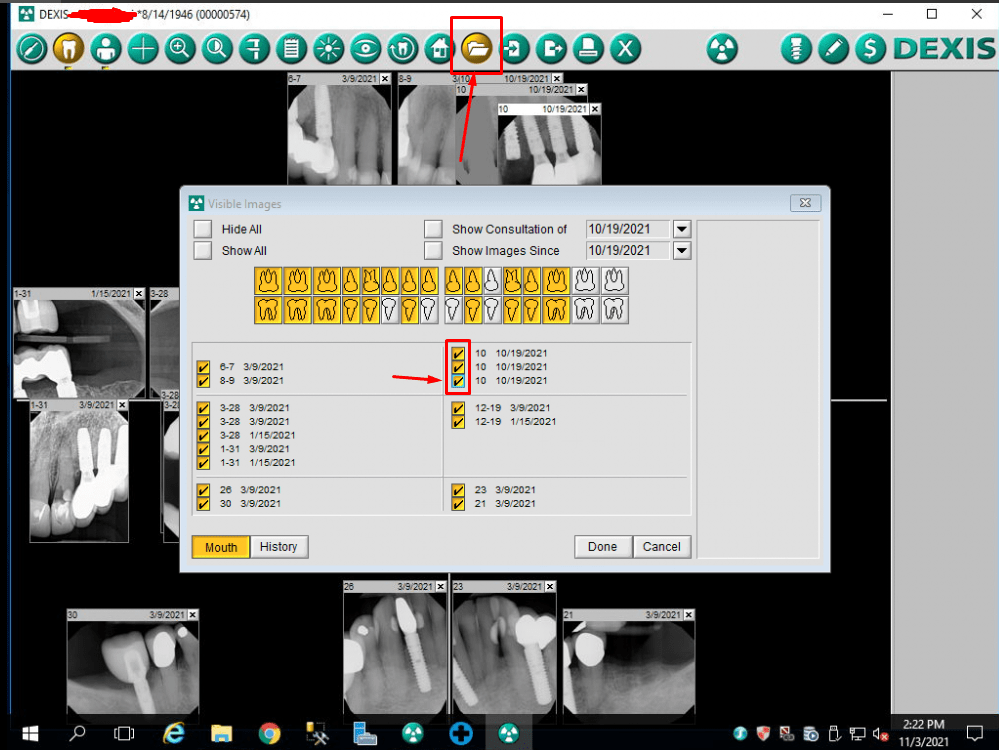Launch Google Chrome from the taskbar

click(x=270, y=733)
